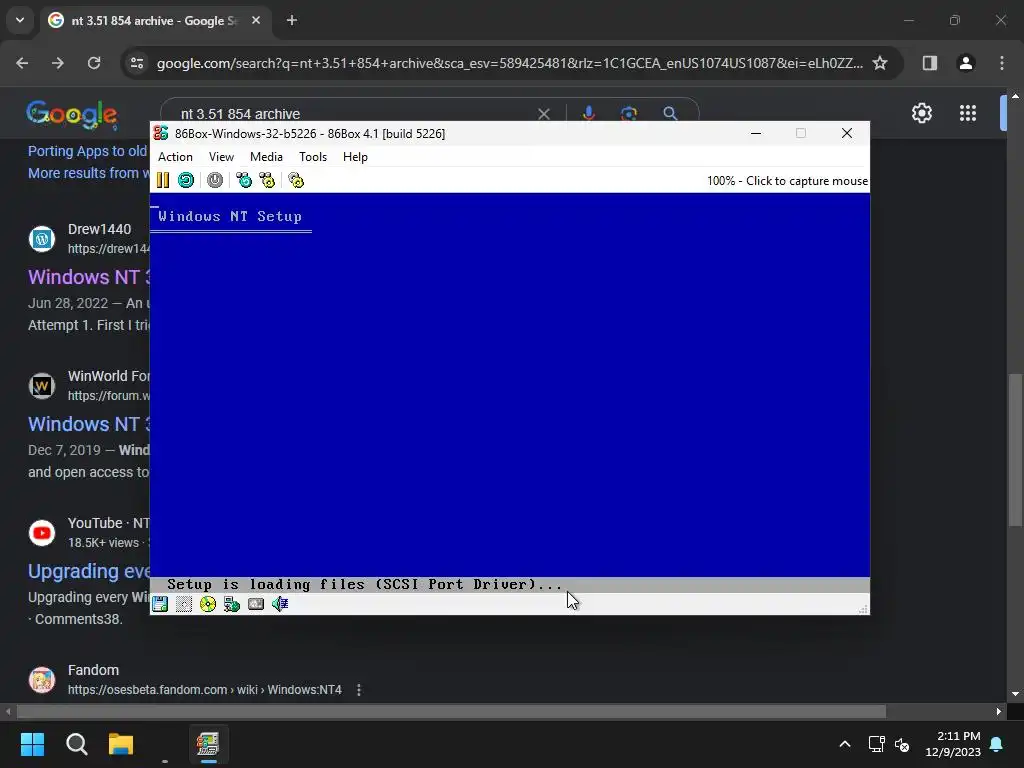Open Chrome profile icon
Screen dimensions: 1024x768
coord(966,63)
